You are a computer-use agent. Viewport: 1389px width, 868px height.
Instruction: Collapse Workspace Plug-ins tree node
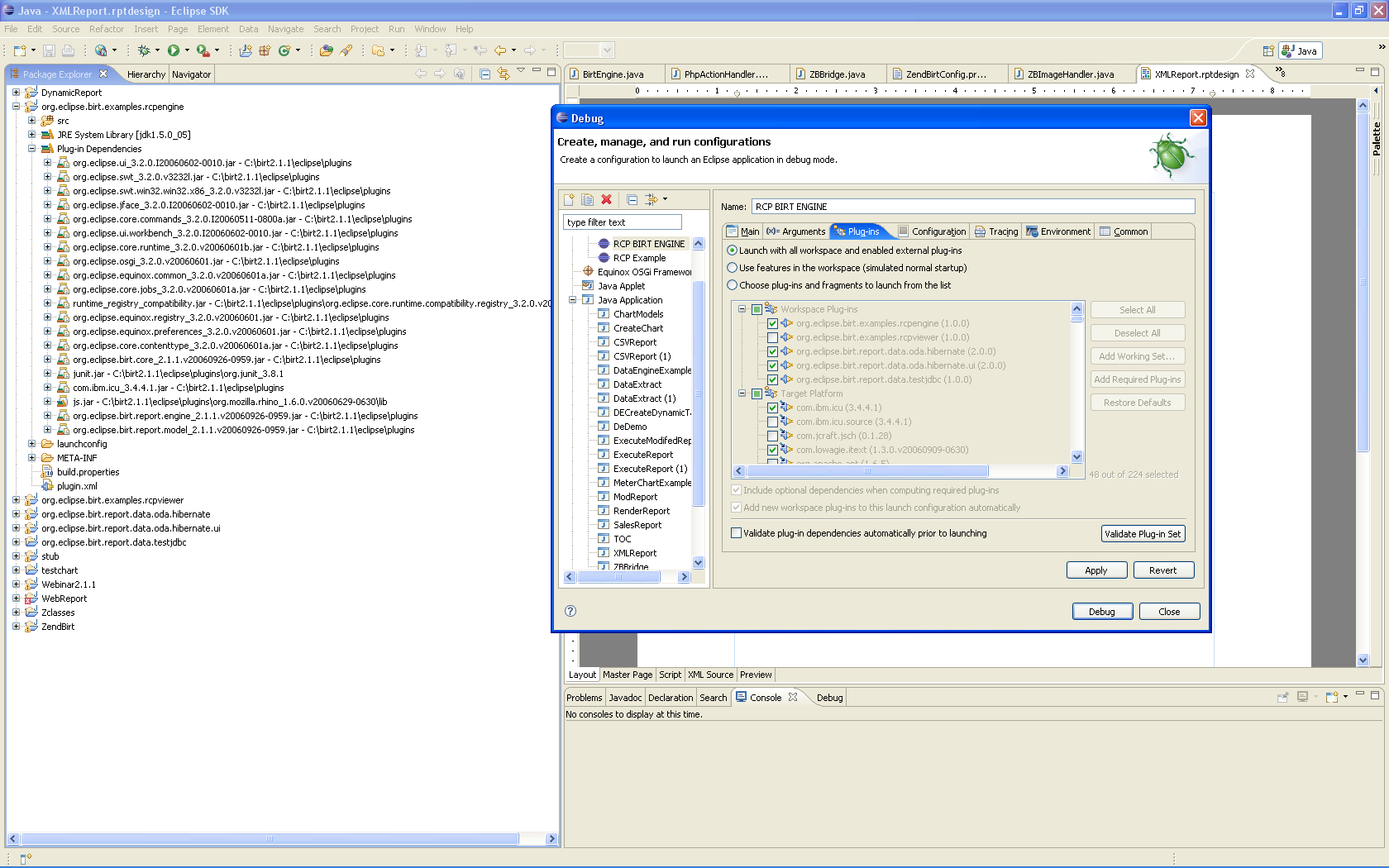point(742,309)
